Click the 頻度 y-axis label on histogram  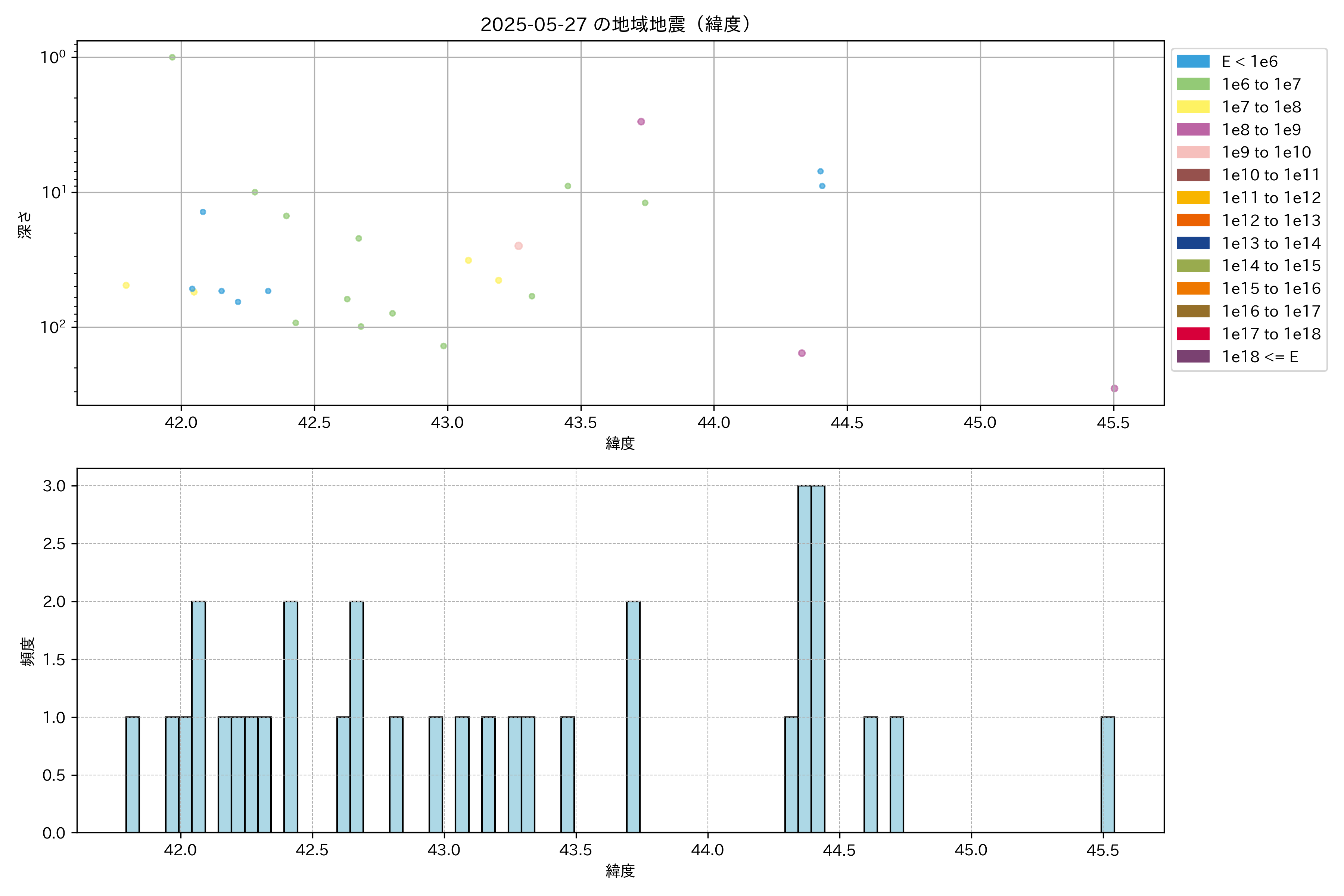tap(27, 651)
